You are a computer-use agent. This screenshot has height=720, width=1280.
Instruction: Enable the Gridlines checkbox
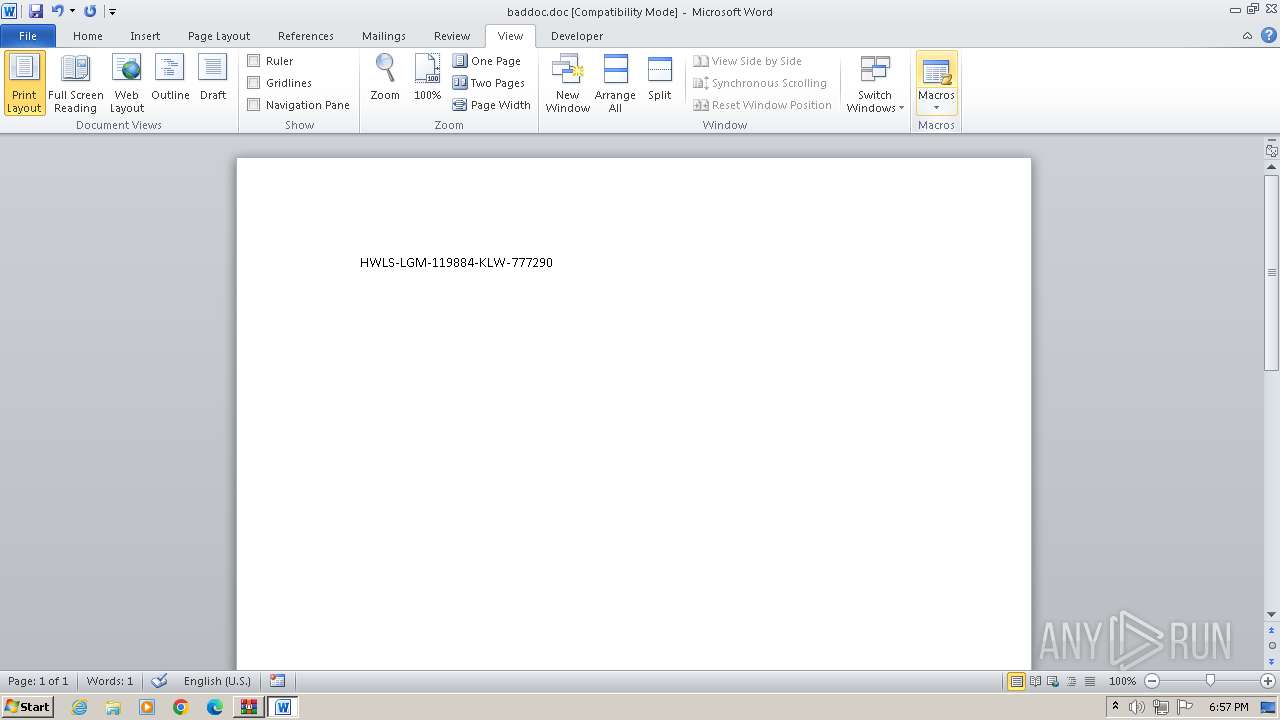click(254, 83)
